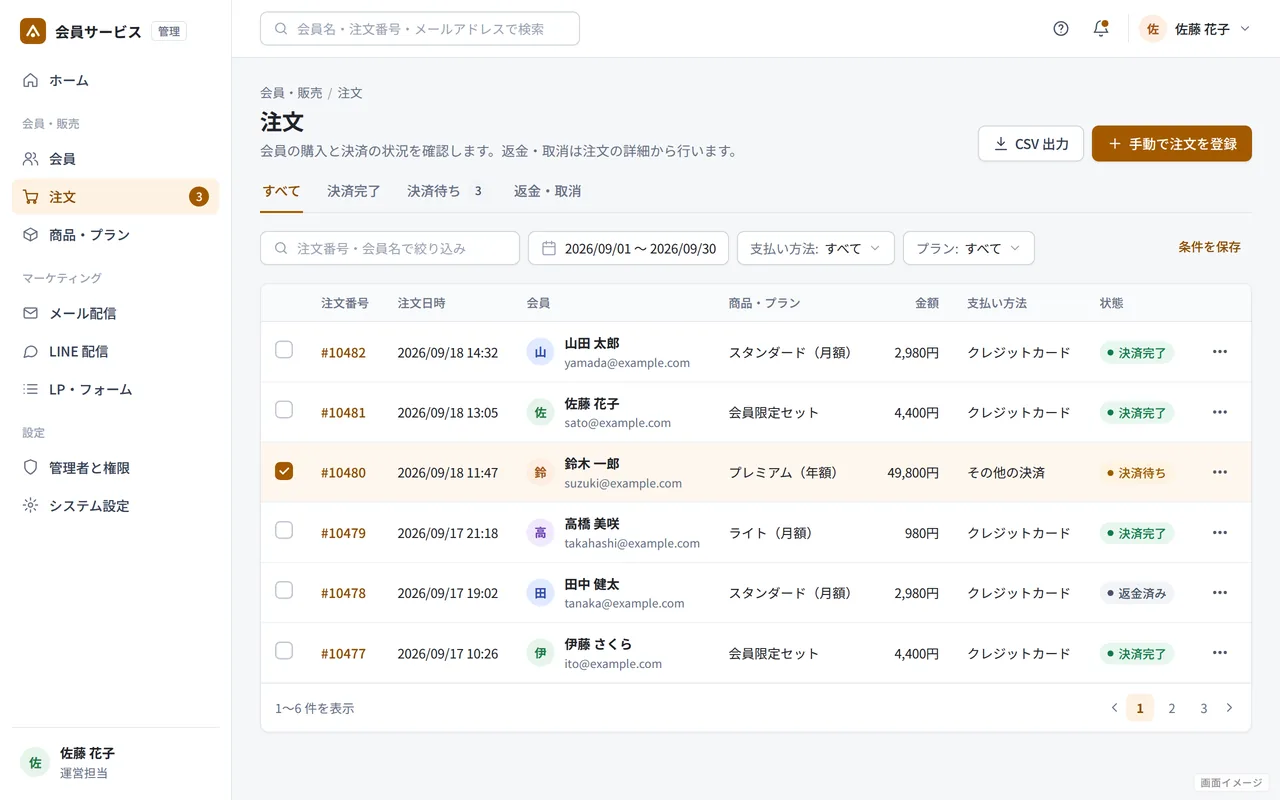Viewport: 1280px width, 800px height.
Task: Open the プラン filter dropdown
Action: click(969, 248)
